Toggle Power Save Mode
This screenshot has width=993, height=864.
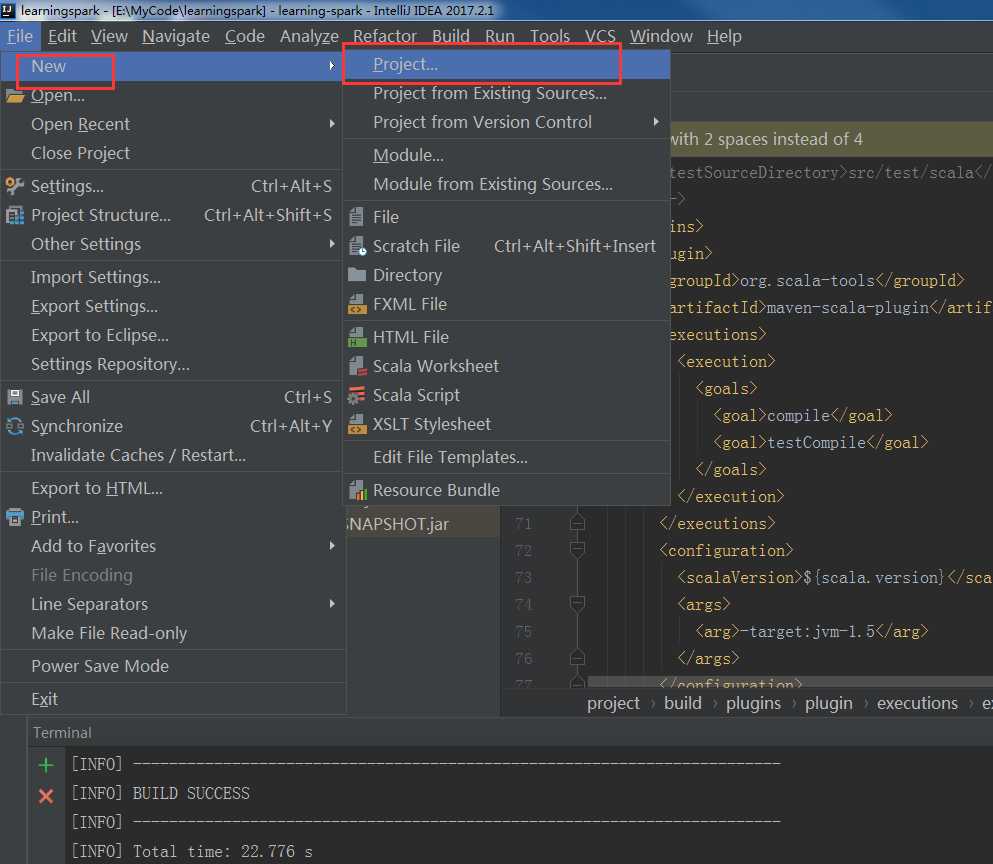[100, 666]
